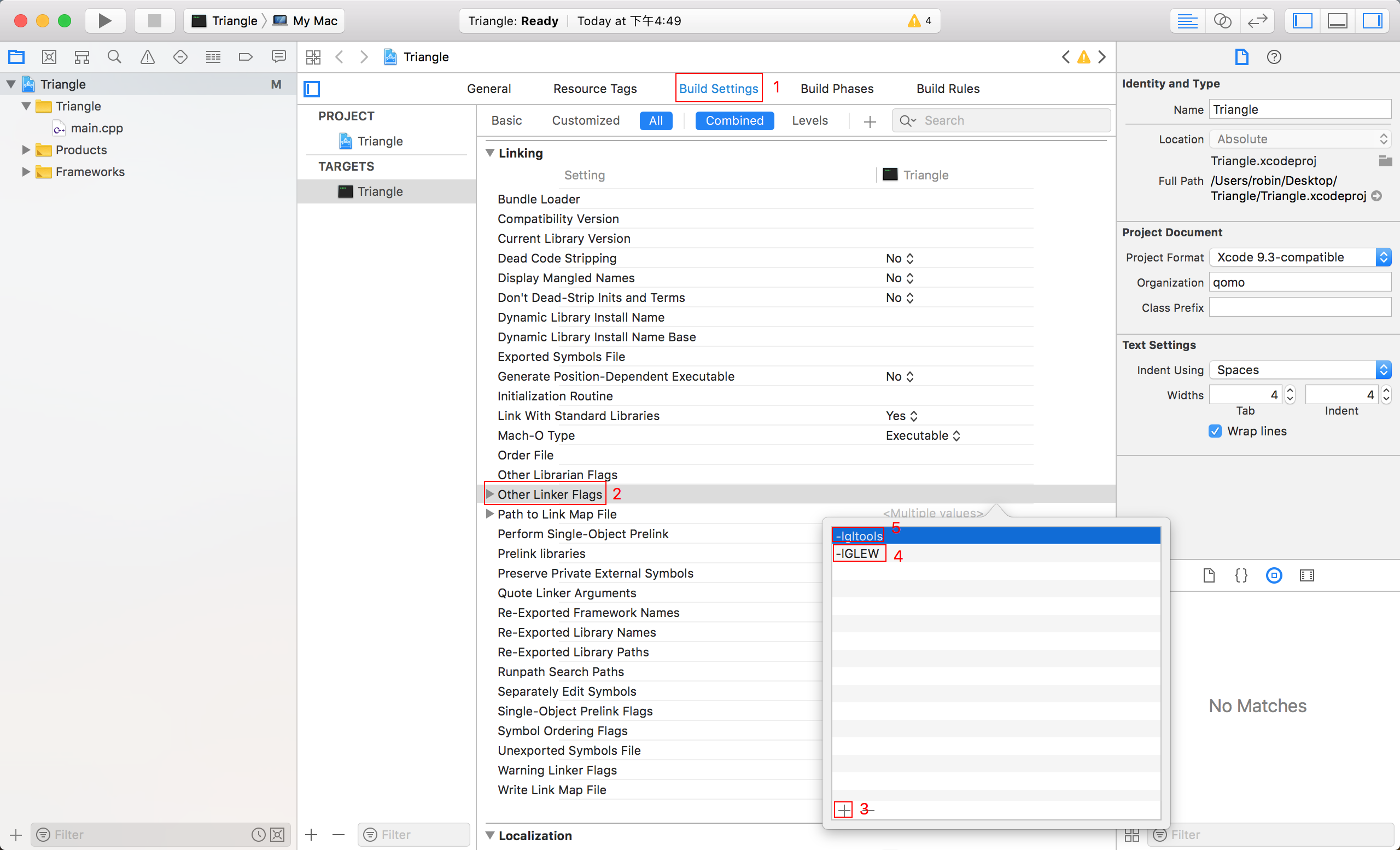Toggle the Wrap lines checkbox
1400x850 pixels.
1214,430
